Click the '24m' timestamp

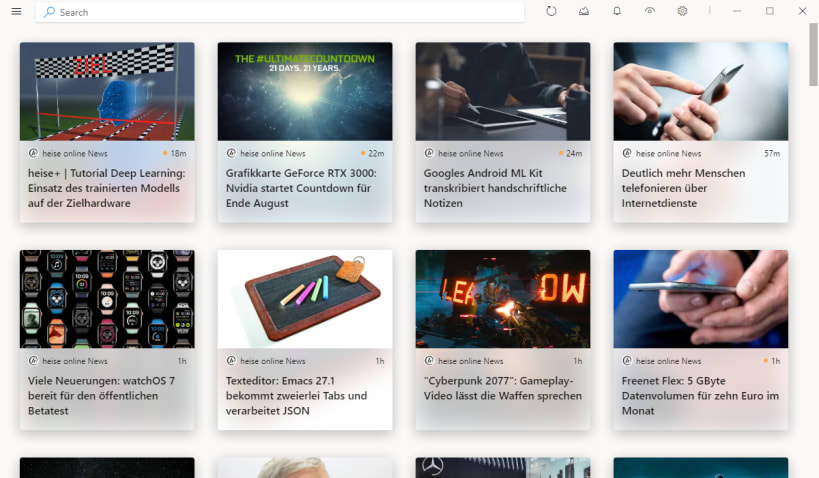point(574,154)
